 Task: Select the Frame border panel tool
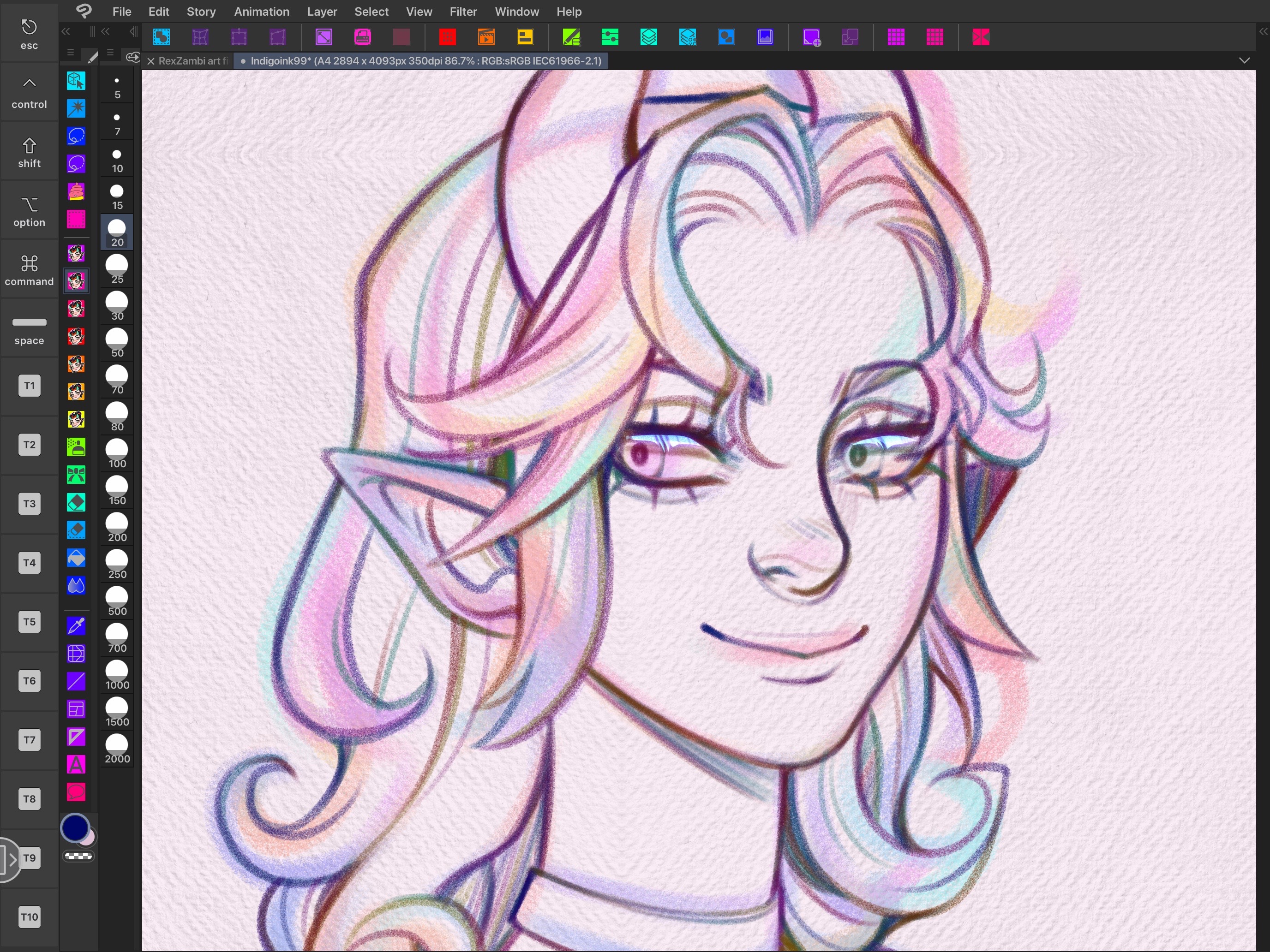coord(76,709)
